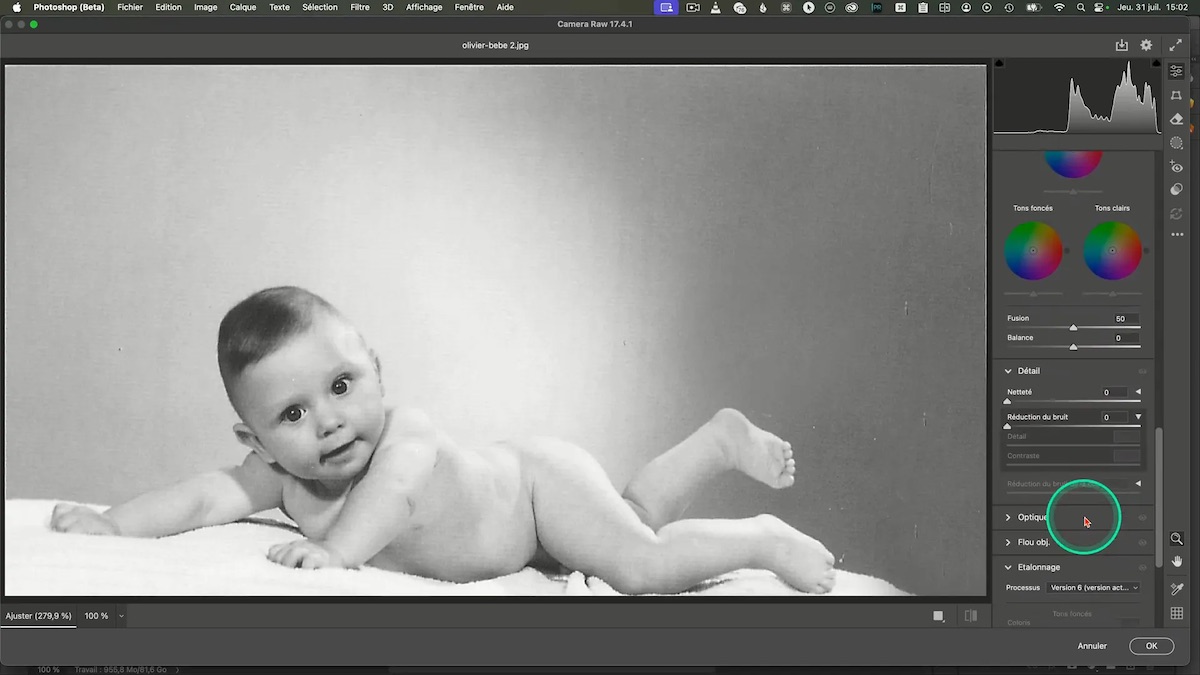Toggle shadow clipping warning on histogram
Viewport: 1200px width, 675px height.
point(999,63)
